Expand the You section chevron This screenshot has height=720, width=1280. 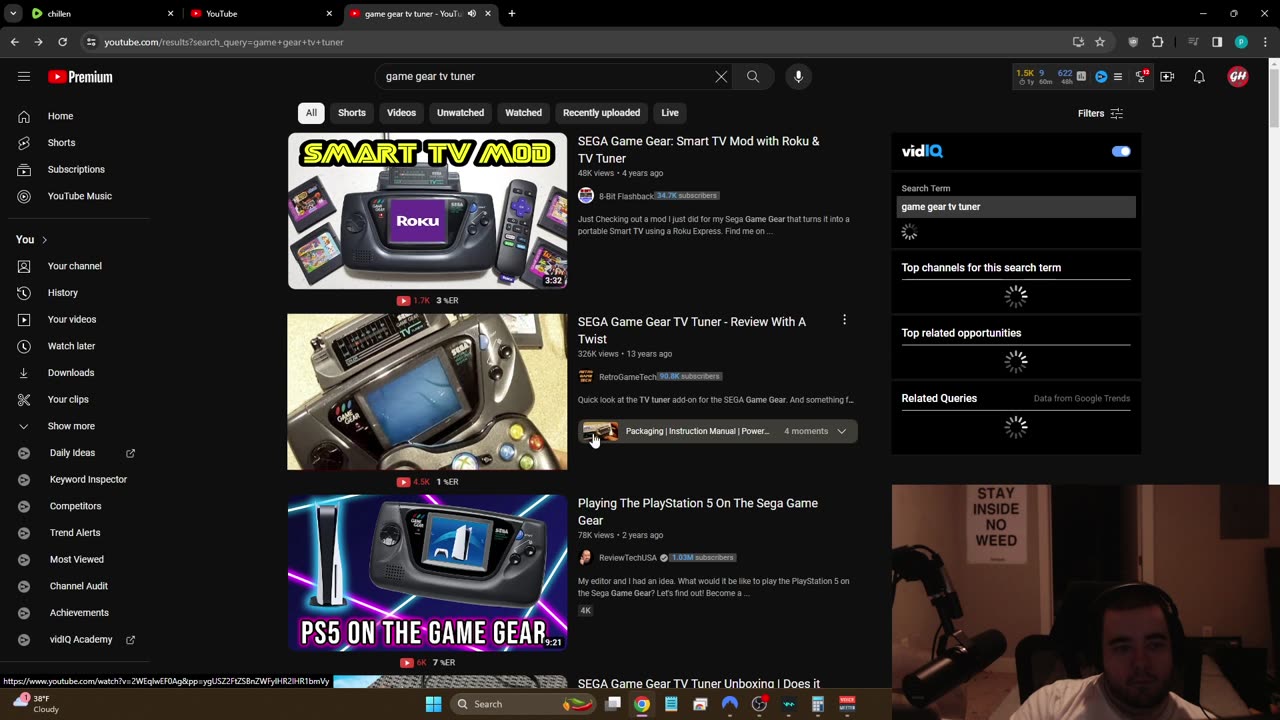(44, 240)
